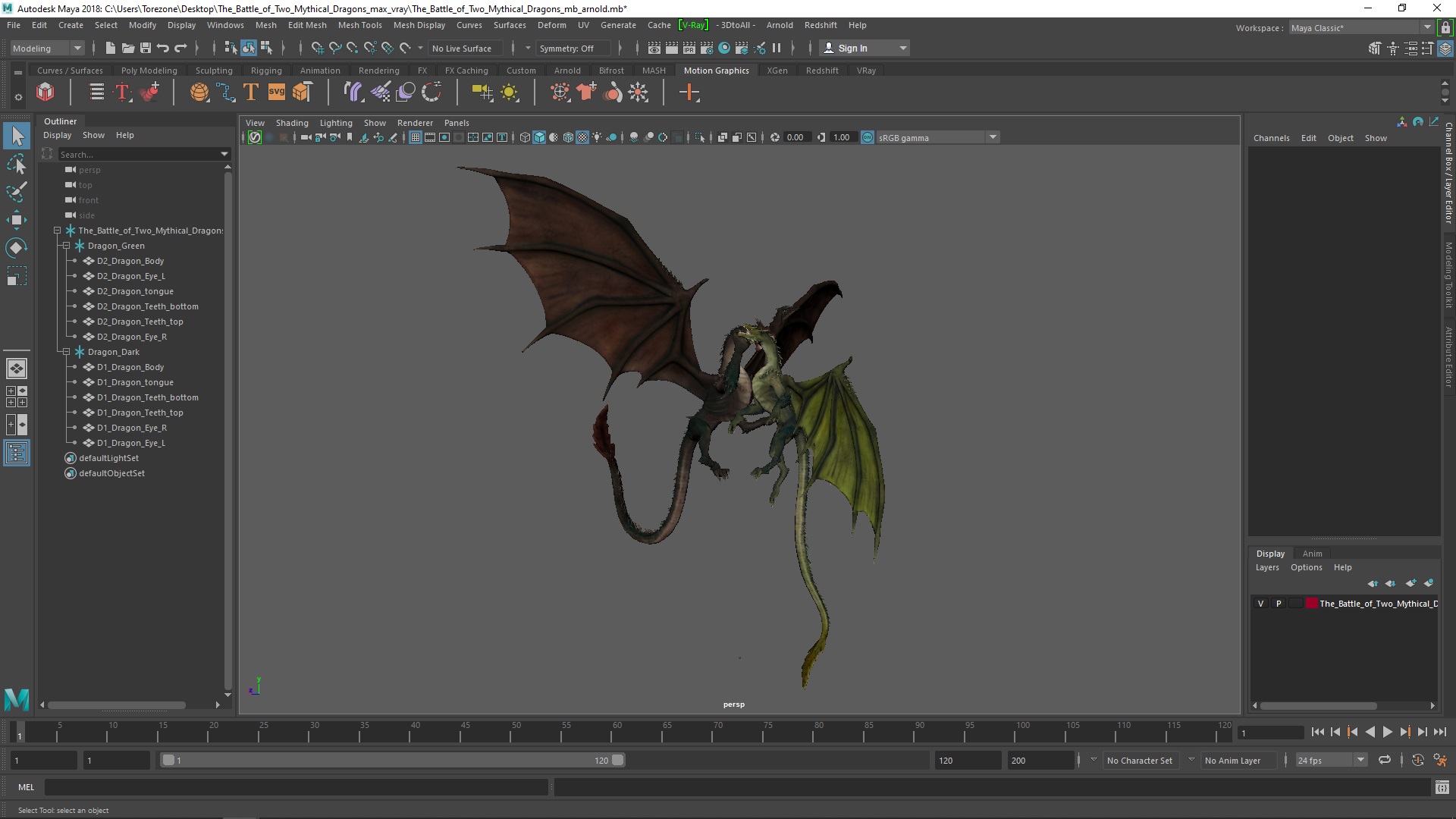The height and width of the screenshot is (819, 1456).
Task: Switch to the Rigging shelf tab
Action: 266,71
